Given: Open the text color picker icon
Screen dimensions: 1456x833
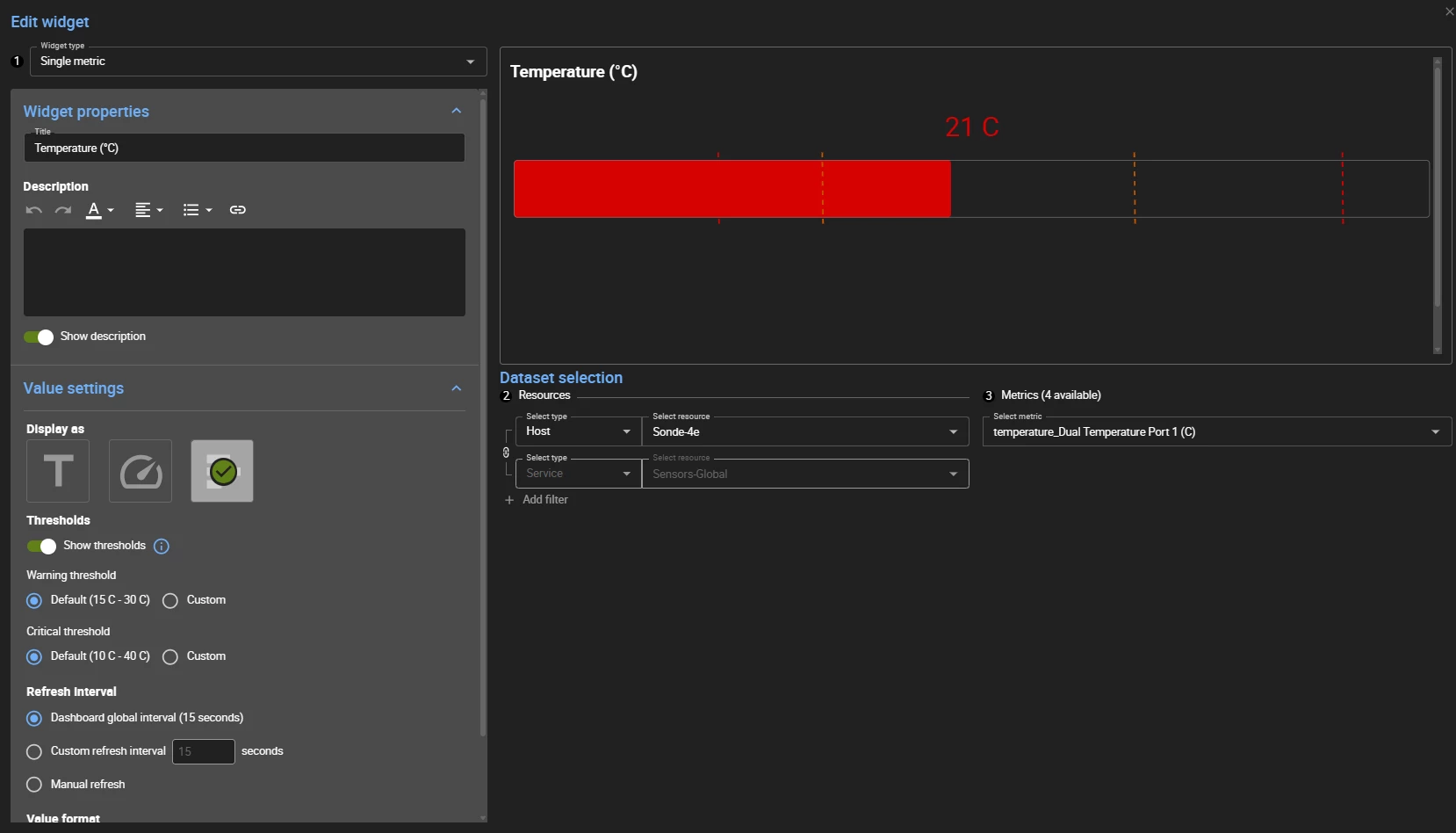Looking at the screenshot, I should pyautogui.click(x=99, y=210).
